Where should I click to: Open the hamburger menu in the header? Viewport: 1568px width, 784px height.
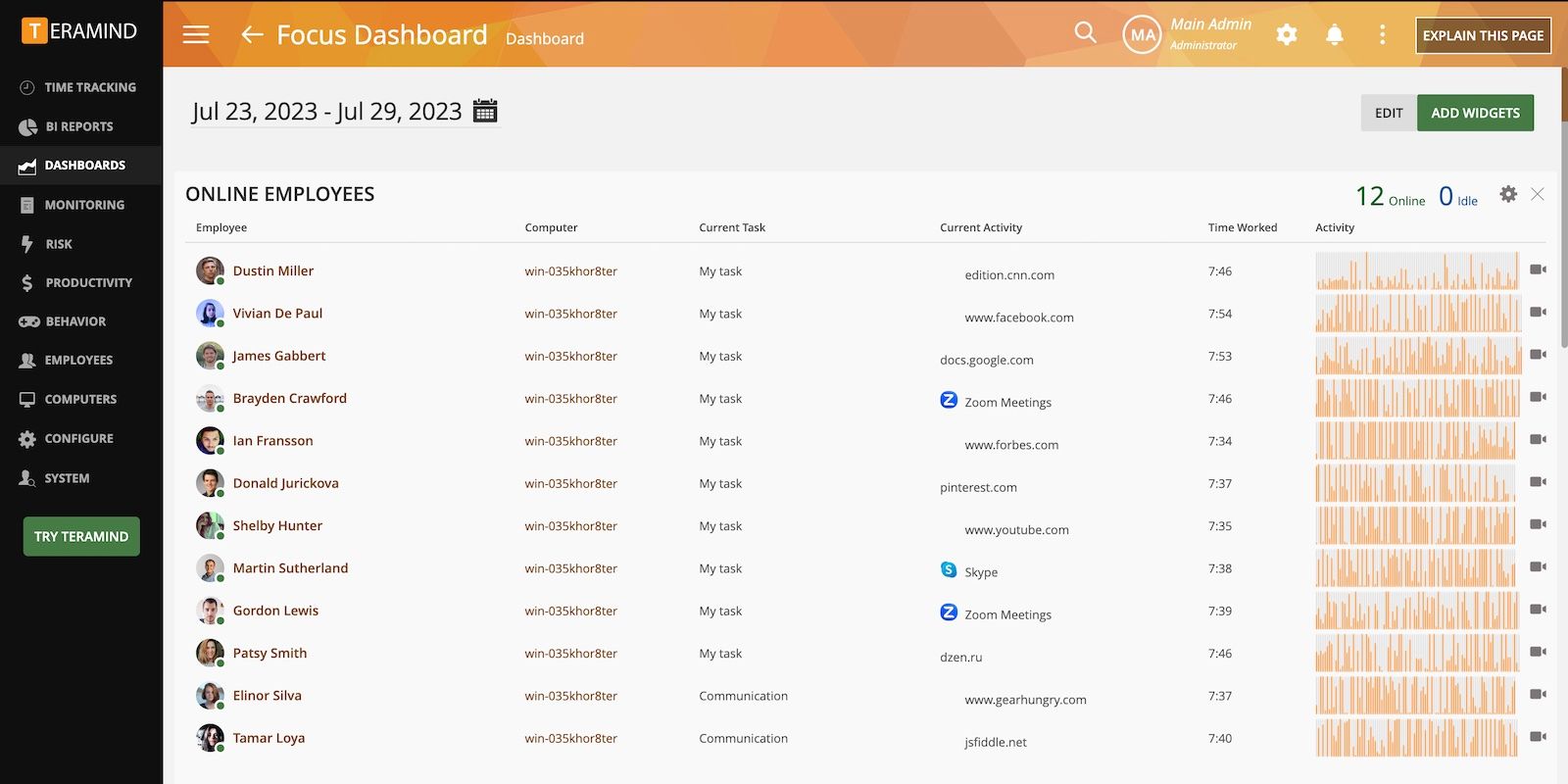pos(196,35)
